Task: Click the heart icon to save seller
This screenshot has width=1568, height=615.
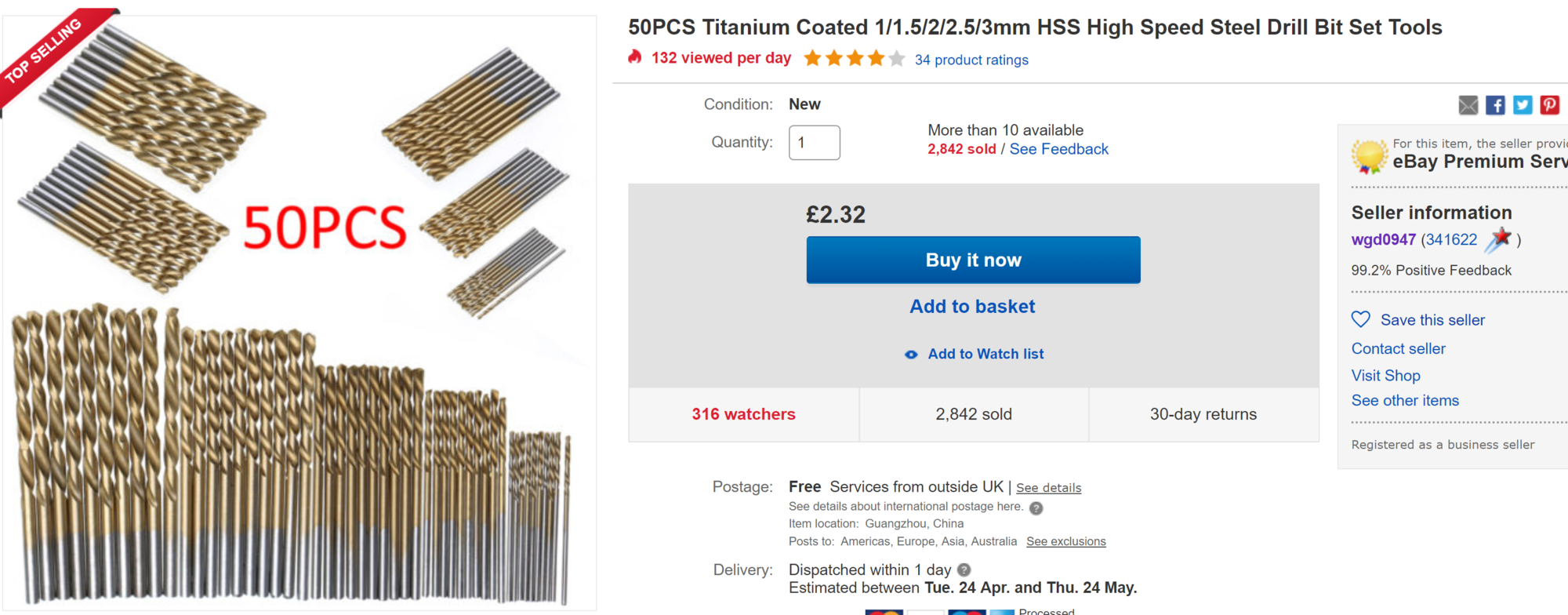Action: [x=1361, y=319]
